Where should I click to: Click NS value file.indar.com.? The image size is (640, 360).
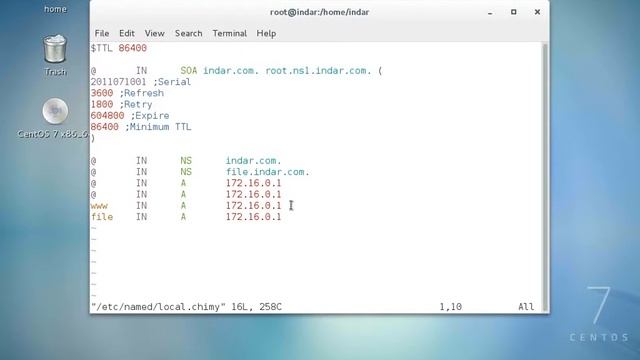pos(268,172)
